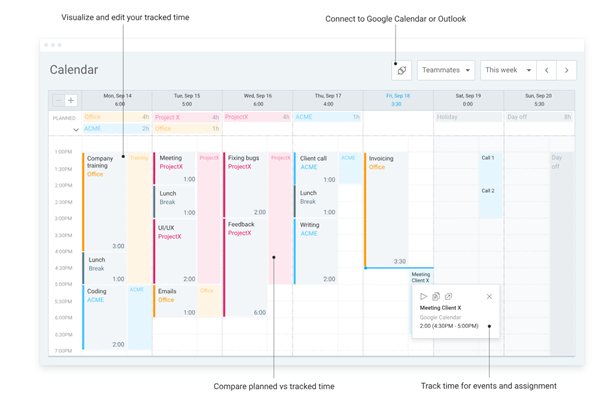The height and width of the screenshot is (401, 605).
Task: Open the This week dropdown
Action: click(507, 70)
